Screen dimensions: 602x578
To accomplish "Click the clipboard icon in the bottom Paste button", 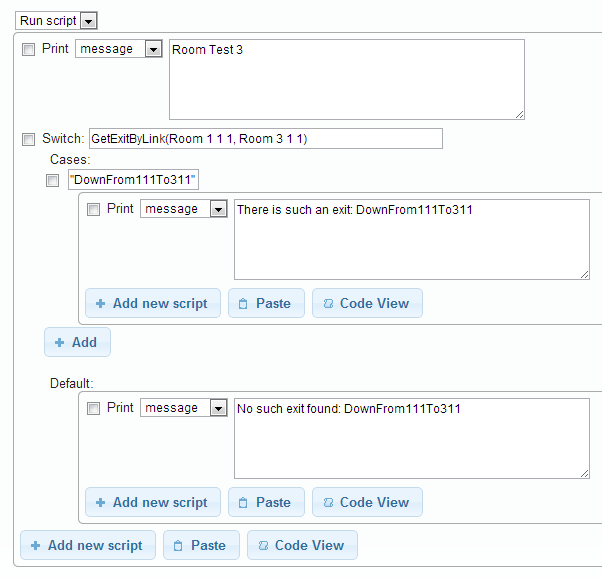I will 178,545.
